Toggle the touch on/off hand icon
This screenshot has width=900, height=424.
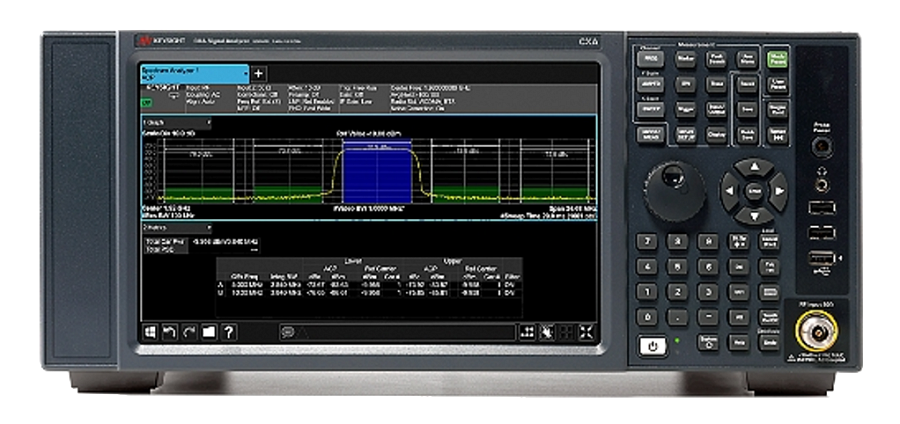click(x=546, y=332)
